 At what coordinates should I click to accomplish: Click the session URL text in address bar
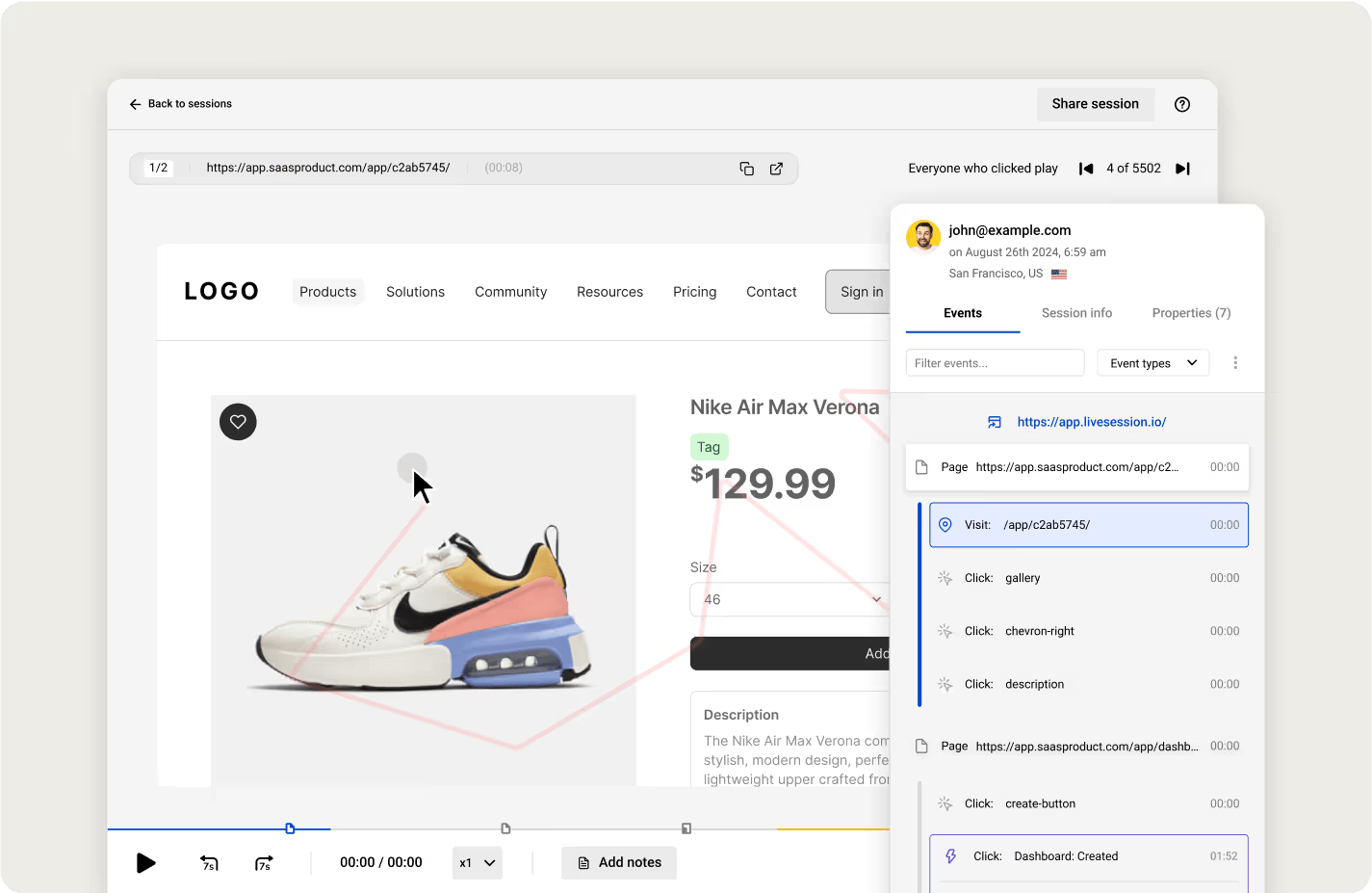pos(328,168)
